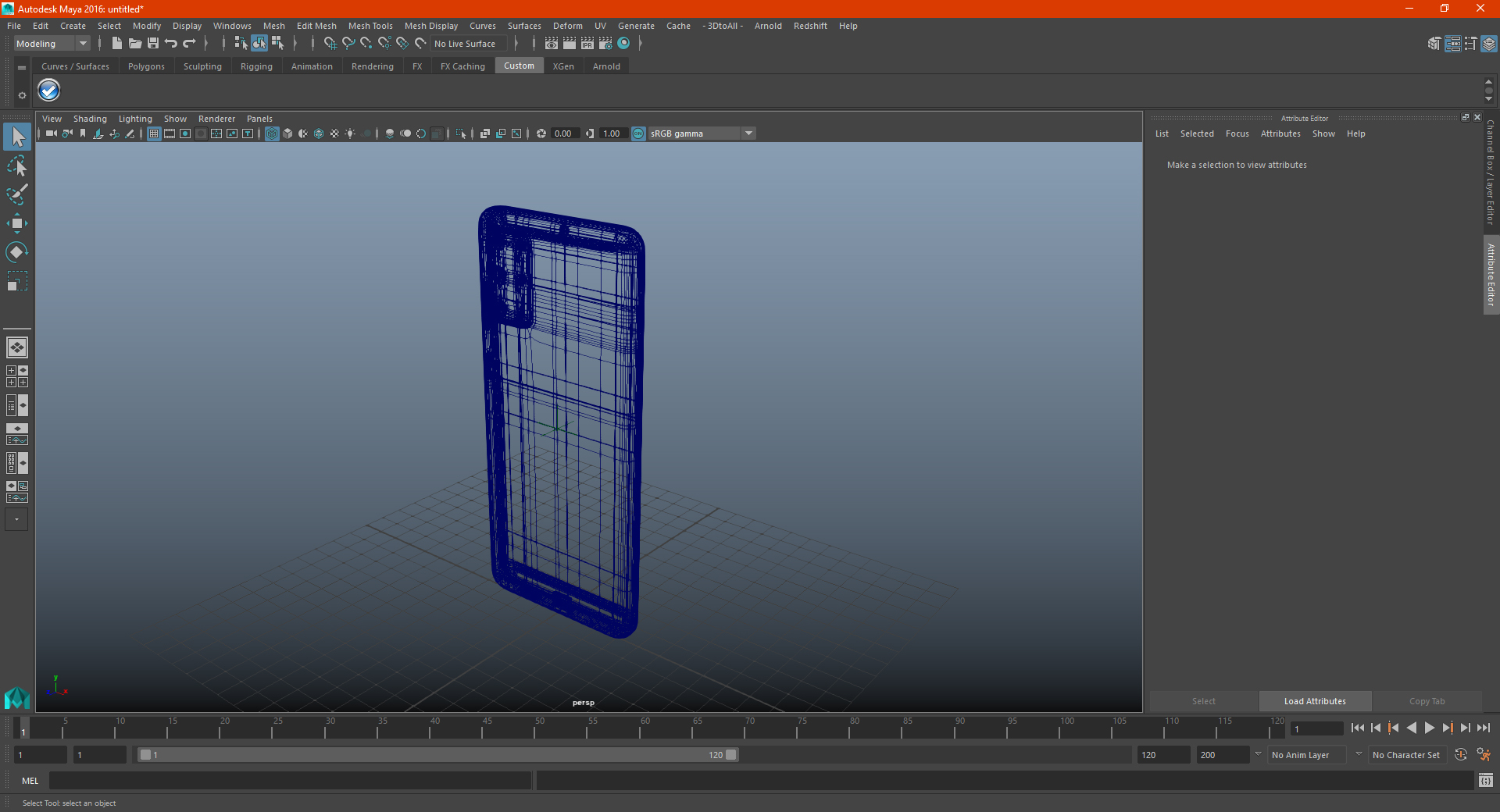Open the Create menu
The height and width of the screenshot is (812, 1500).
73,26
